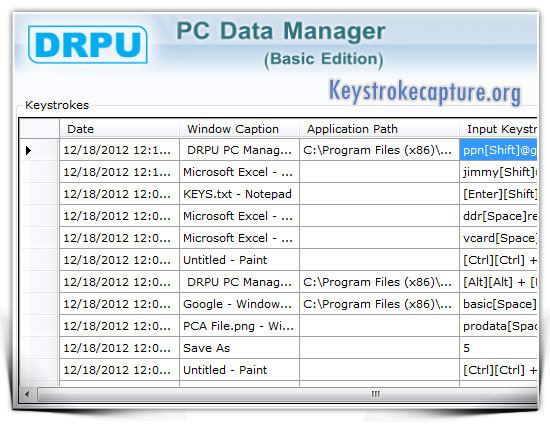Click the horizontal scrollbar left arrow

[27, 394]
